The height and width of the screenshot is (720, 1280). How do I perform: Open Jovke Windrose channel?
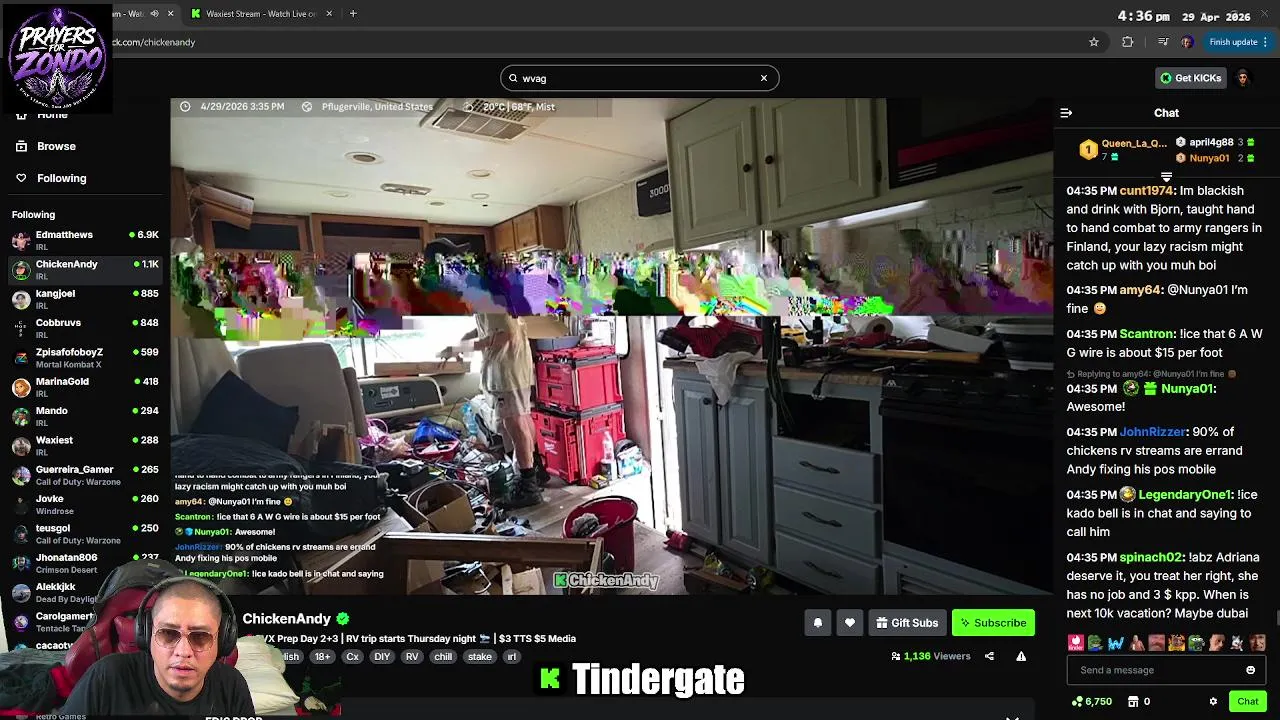(x=85, y=504)
